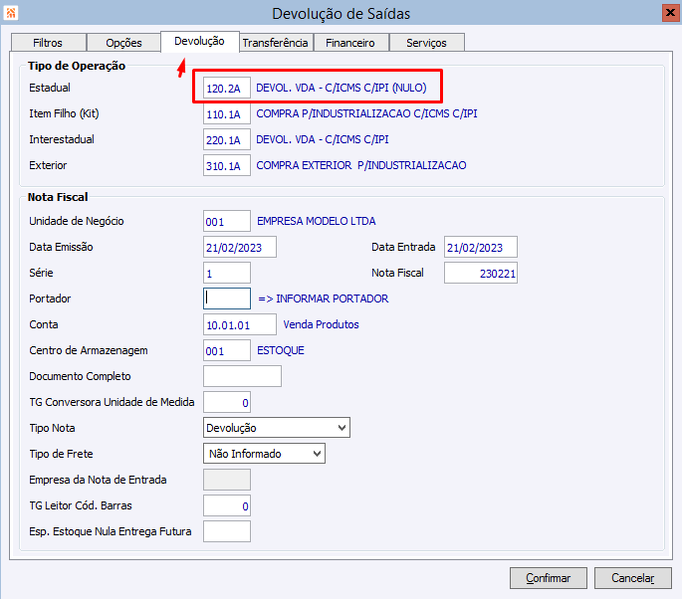Switch to the Filtros tab
This screenshot has height=599, width=682.
pos(48,43)
